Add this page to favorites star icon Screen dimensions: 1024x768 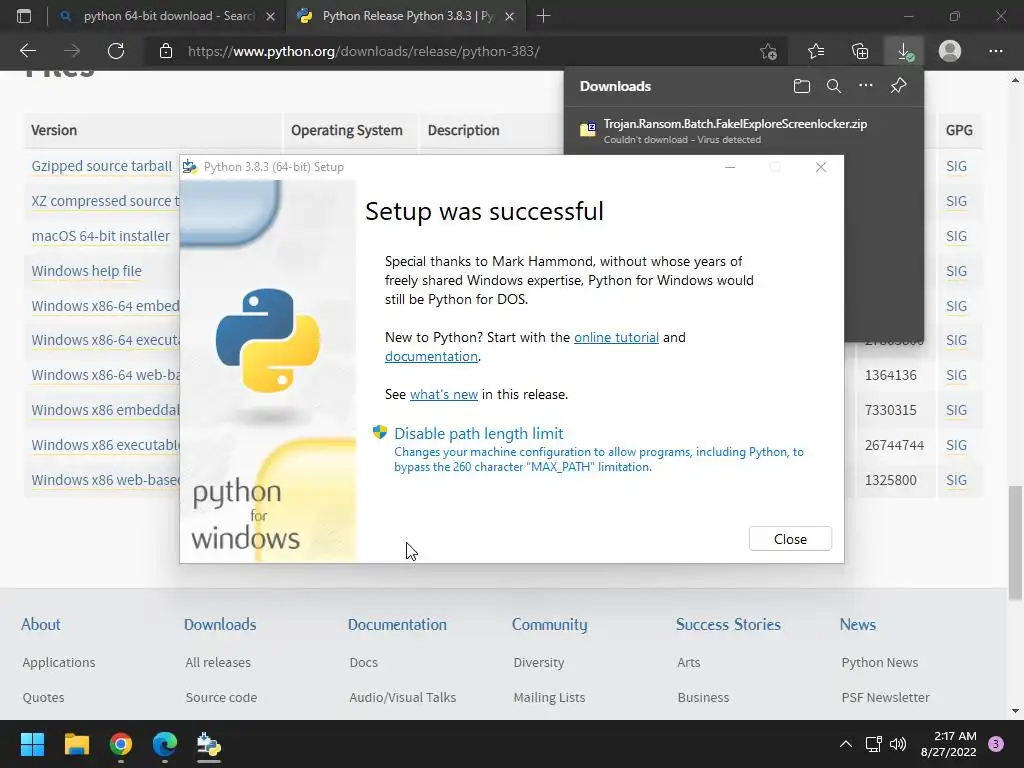click(769, 51)
